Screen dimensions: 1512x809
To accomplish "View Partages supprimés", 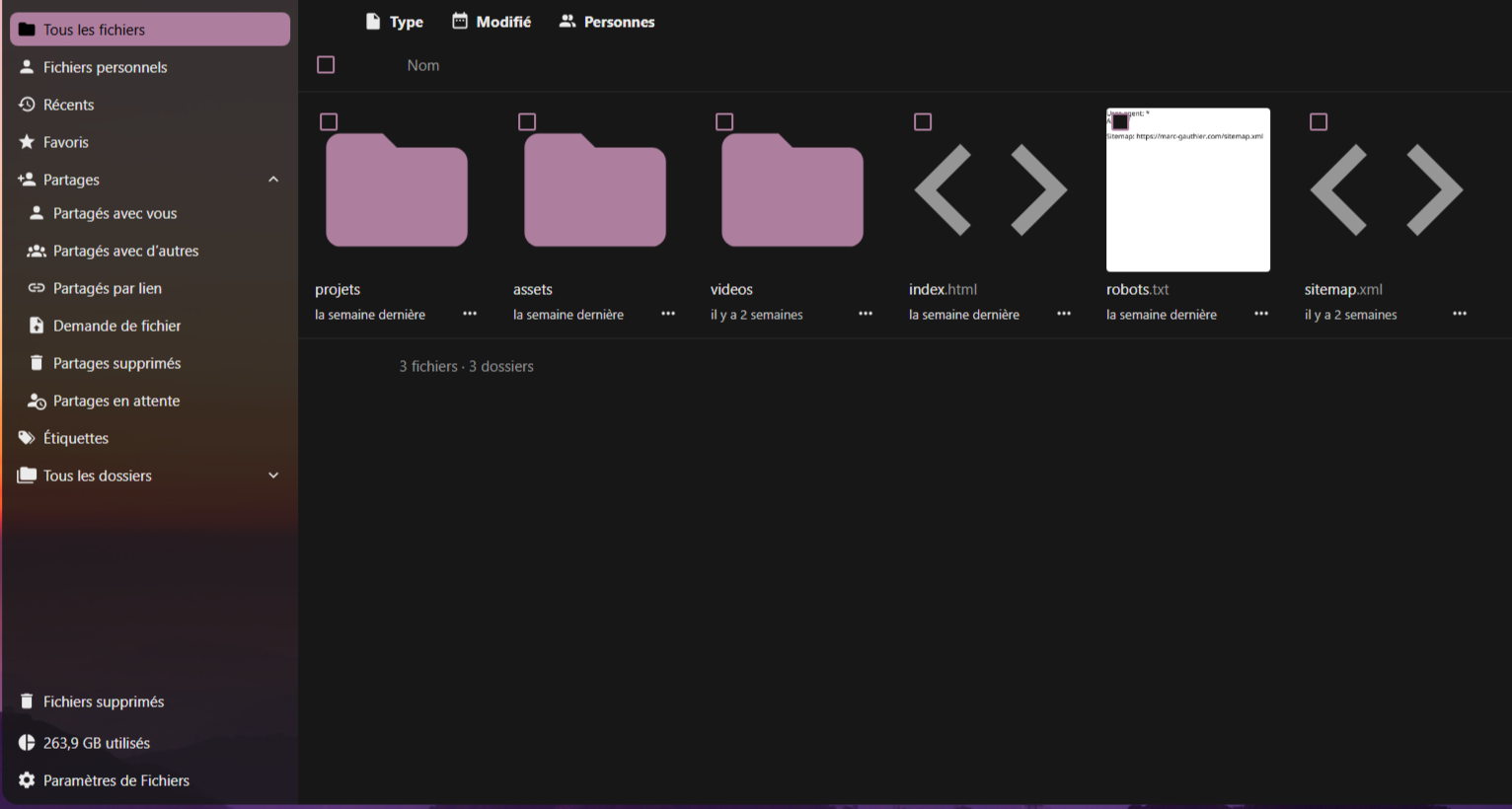I will pos(117,362).
